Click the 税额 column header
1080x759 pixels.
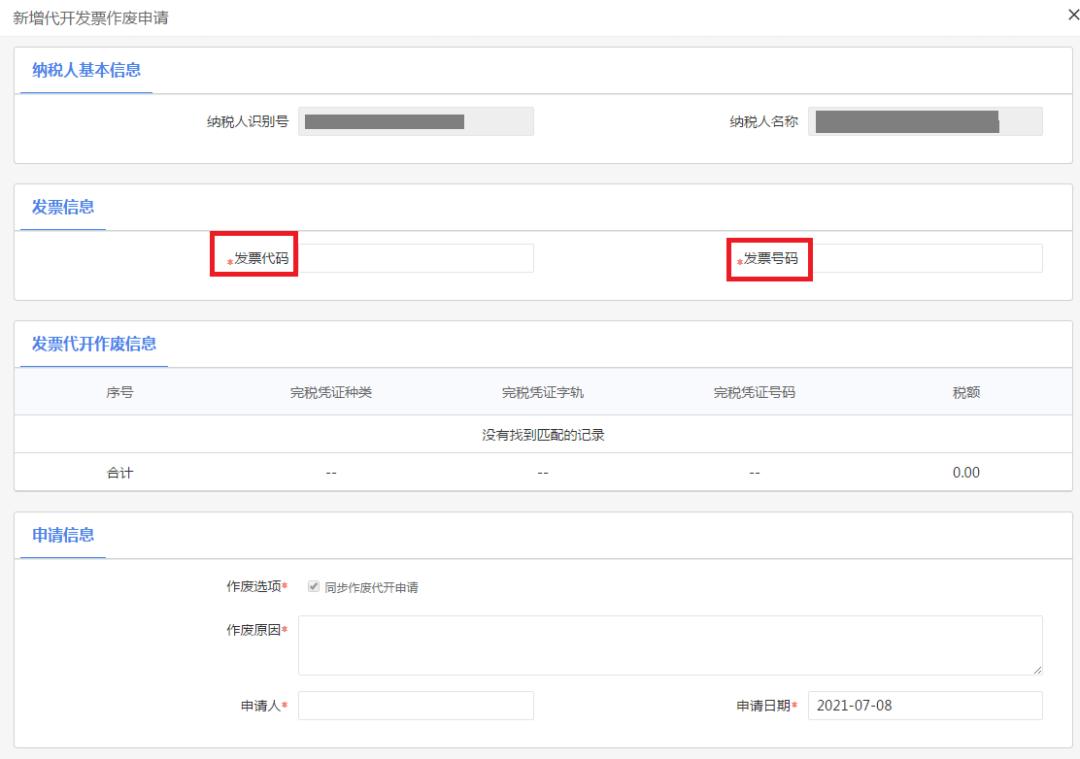(x=965, y=392)
